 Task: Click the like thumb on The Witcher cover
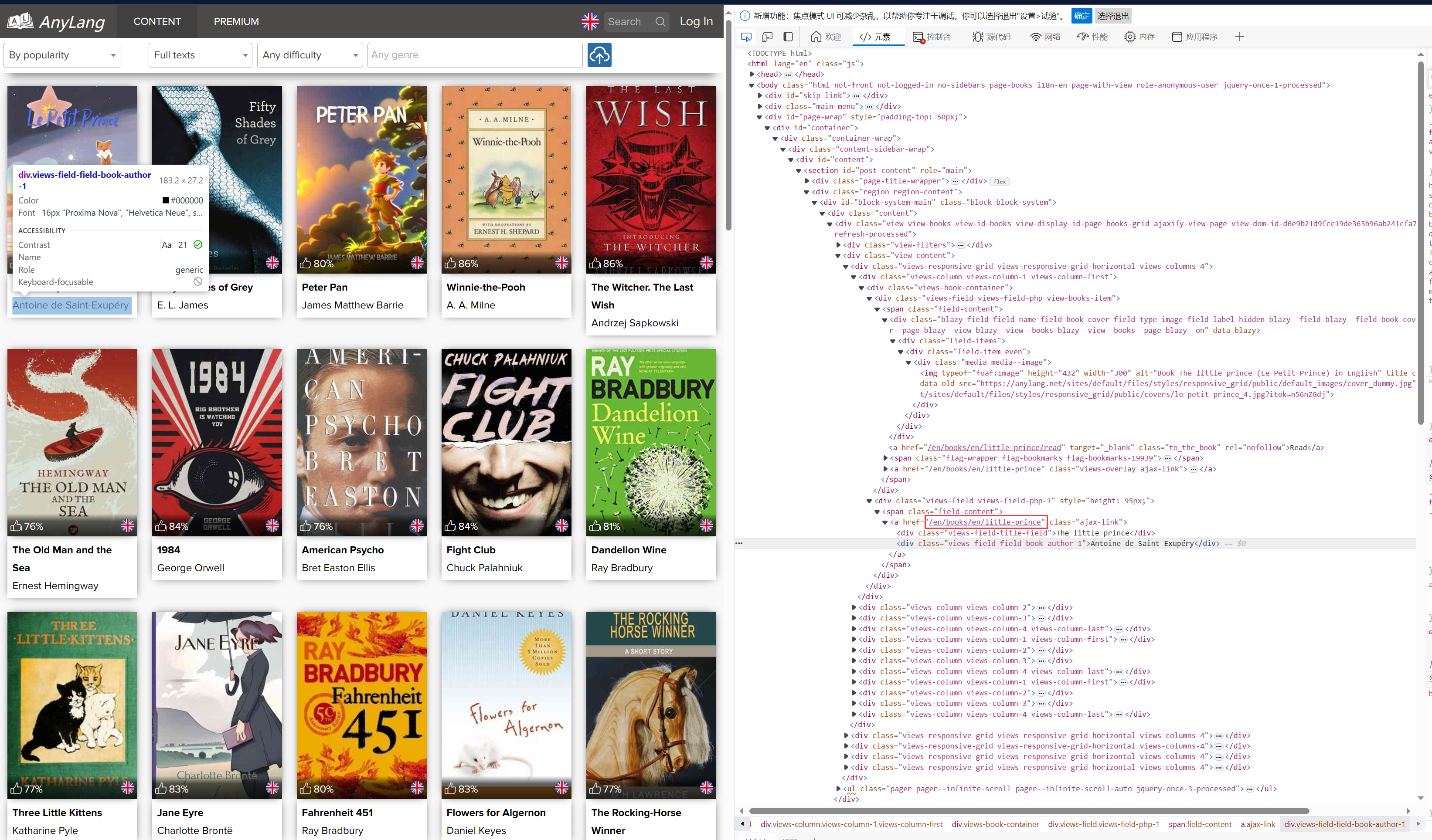595,263
